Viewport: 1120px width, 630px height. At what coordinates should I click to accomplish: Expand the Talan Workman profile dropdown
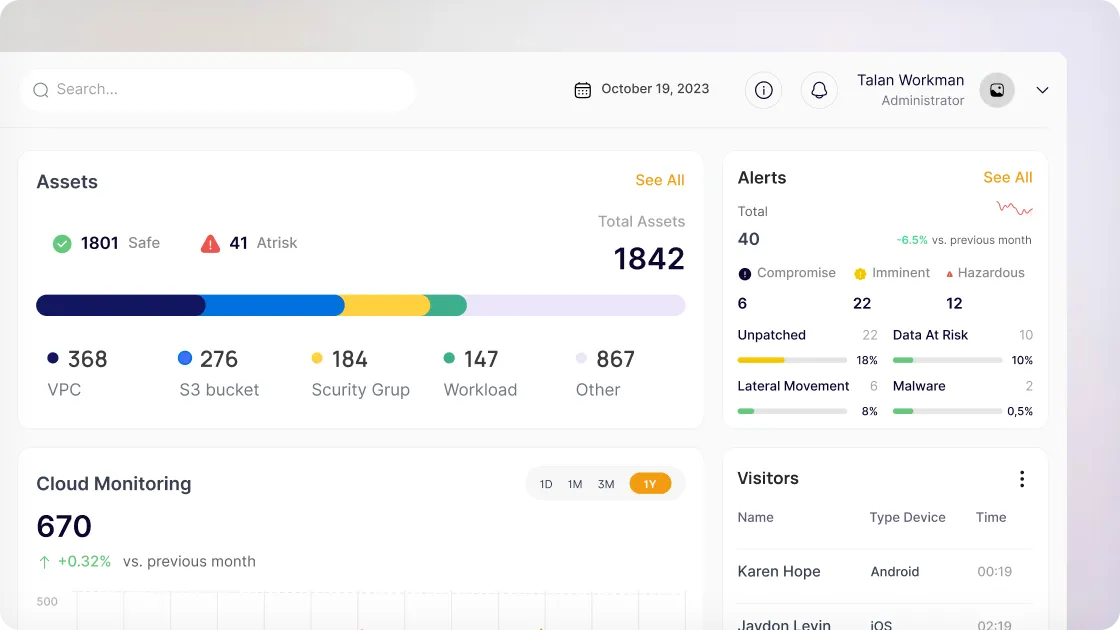(x=1042, y=90)
